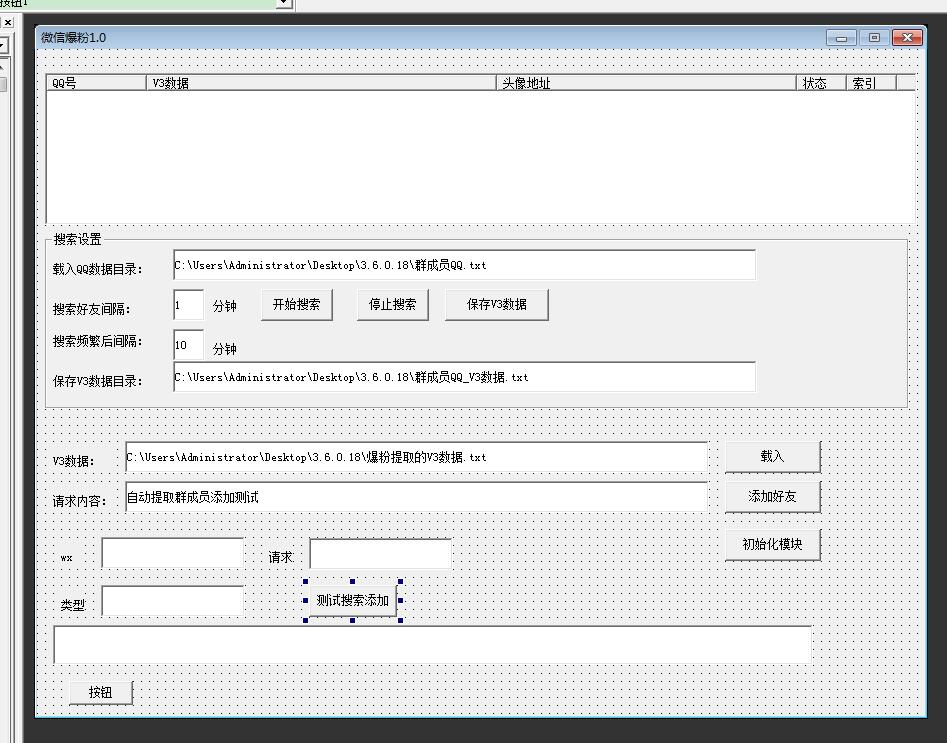Image resolution: width=947 pixels, height=743 pixels.
Task: Select the V3数据 column header
Action: click(321, 83)
